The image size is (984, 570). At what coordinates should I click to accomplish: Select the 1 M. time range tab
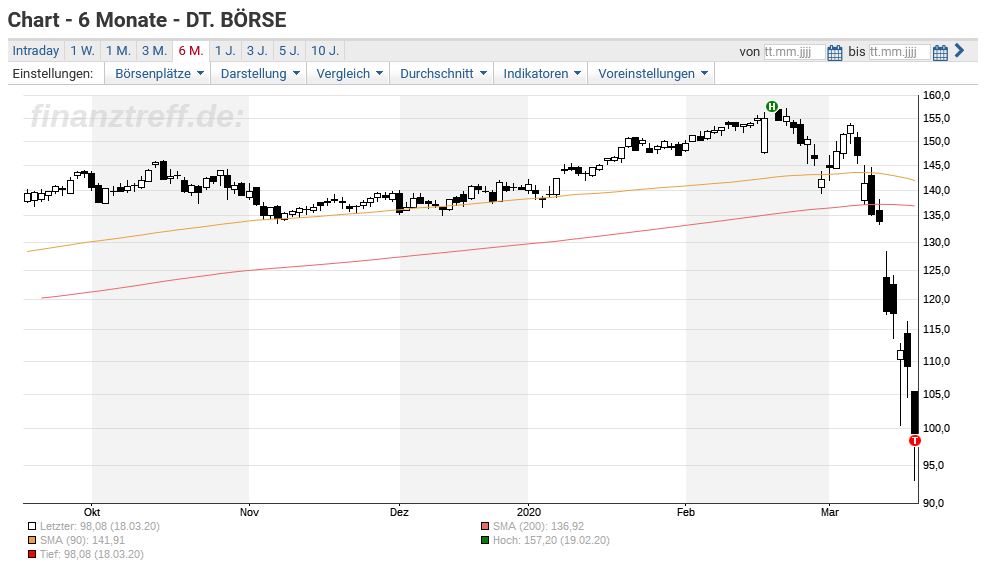point(118,51)
